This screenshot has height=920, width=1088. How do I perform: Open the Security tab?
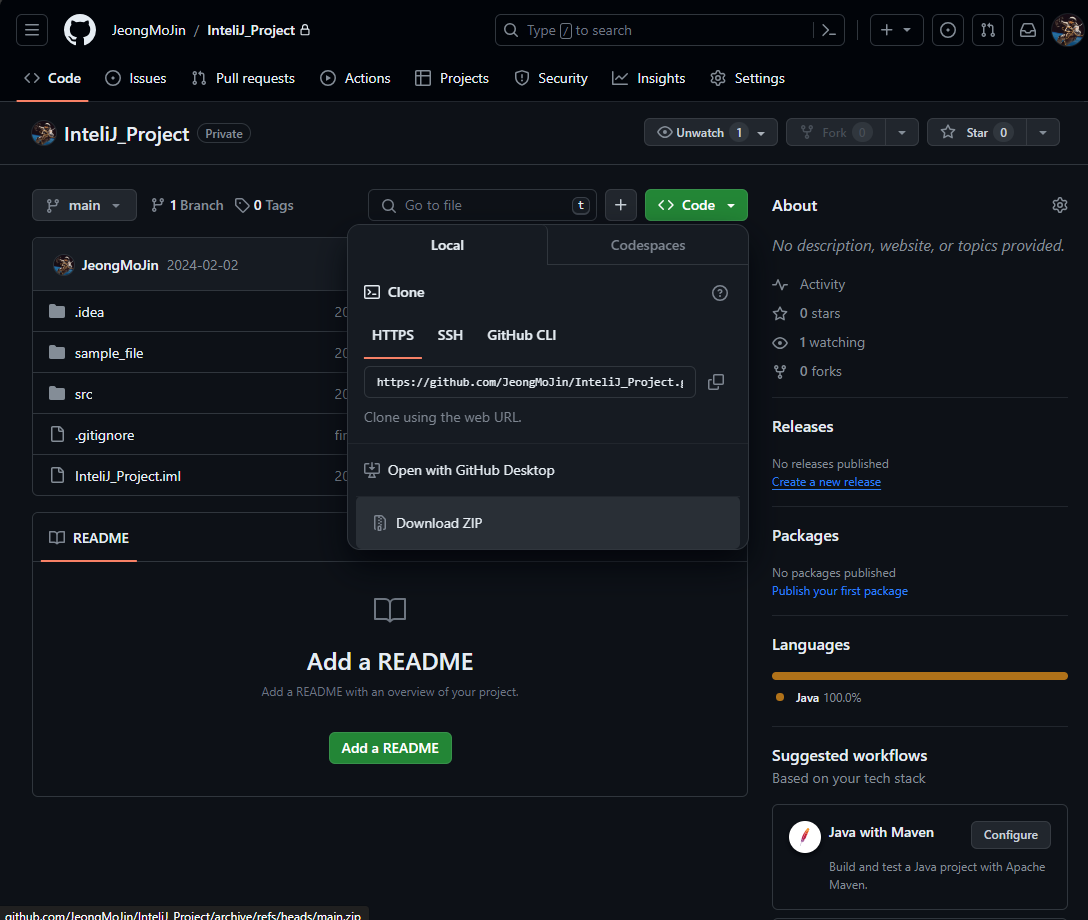click(551, 78)
